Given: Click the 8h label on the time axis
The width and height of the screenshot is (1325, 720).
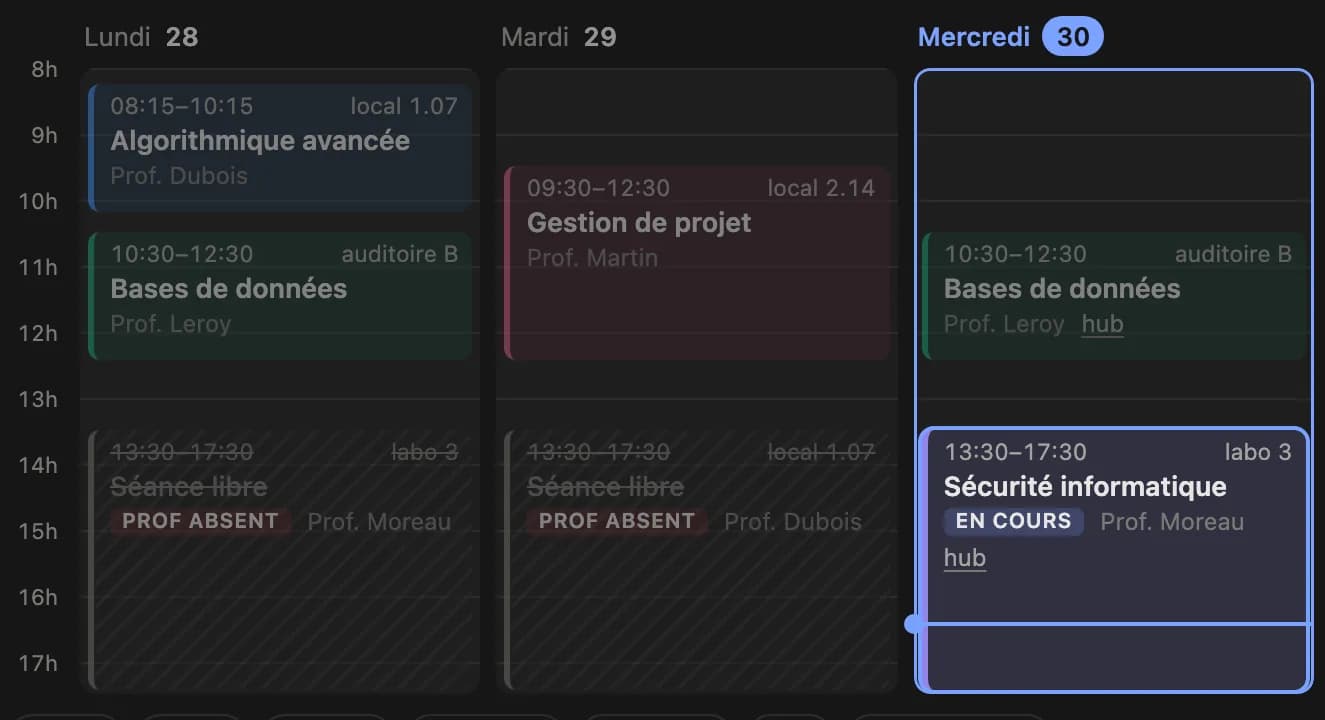Looking at the screenshot, I should (45, 69).
